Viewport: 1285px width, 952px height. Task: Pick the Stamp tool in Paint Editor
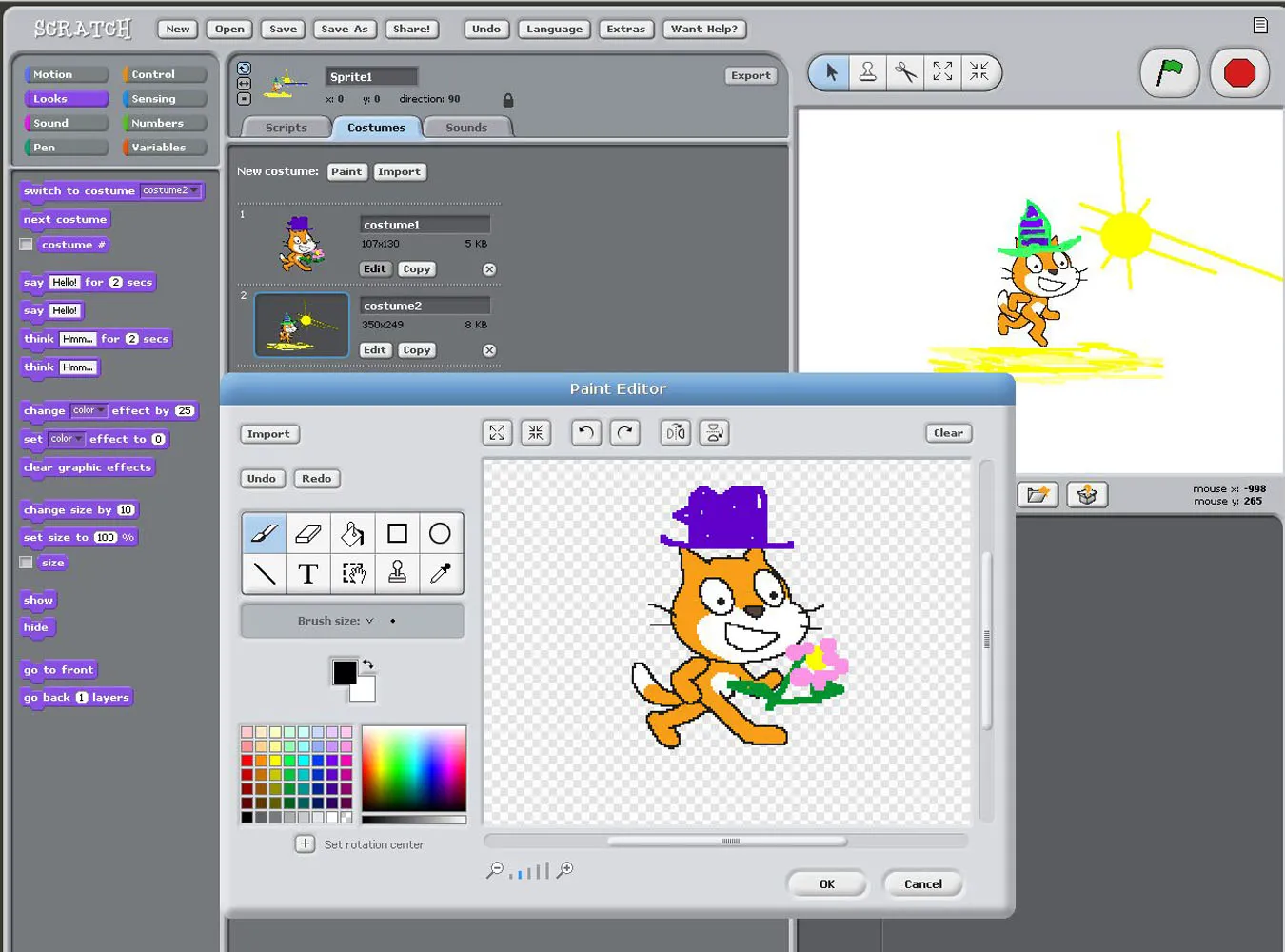coord(397,573)
